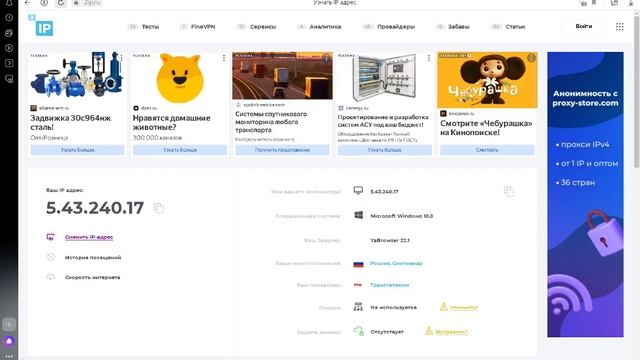Open options dots on the АСУ cabinet ad
Image resolution: width=640 pixels, height=360 pixels.
coord(429,58)
